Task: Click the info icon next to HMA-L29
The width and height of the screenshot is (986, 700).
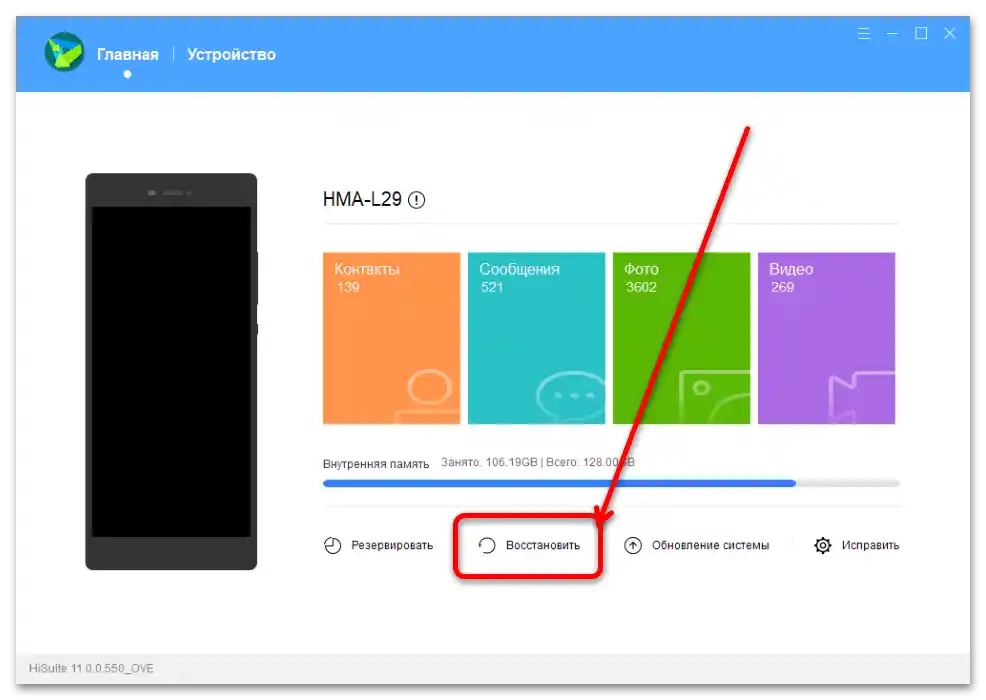Action: click(x=416, y=200)
